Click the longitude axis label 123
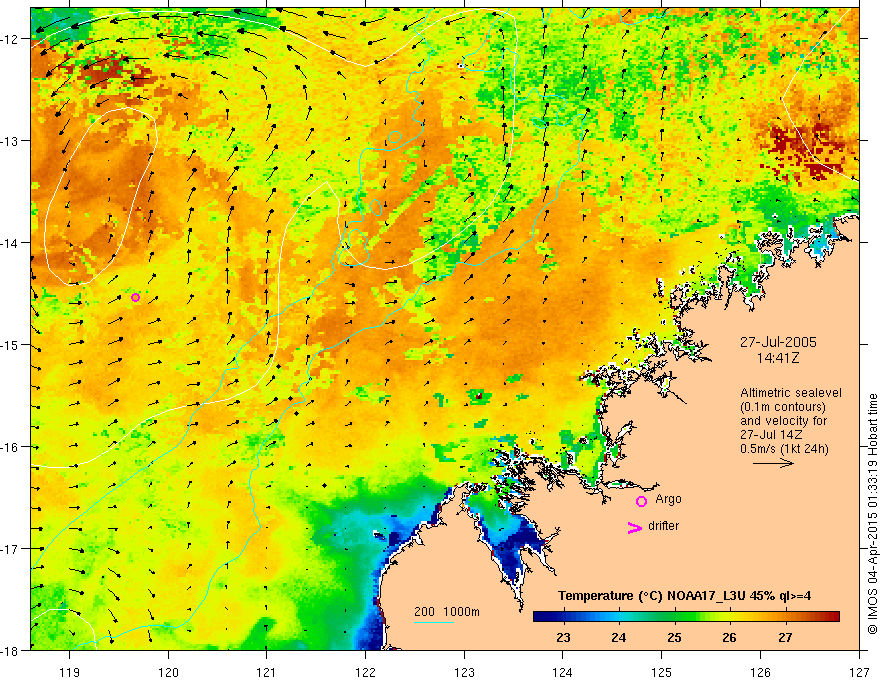This screenshot has width=880, height=680. [x=464, y=672]
